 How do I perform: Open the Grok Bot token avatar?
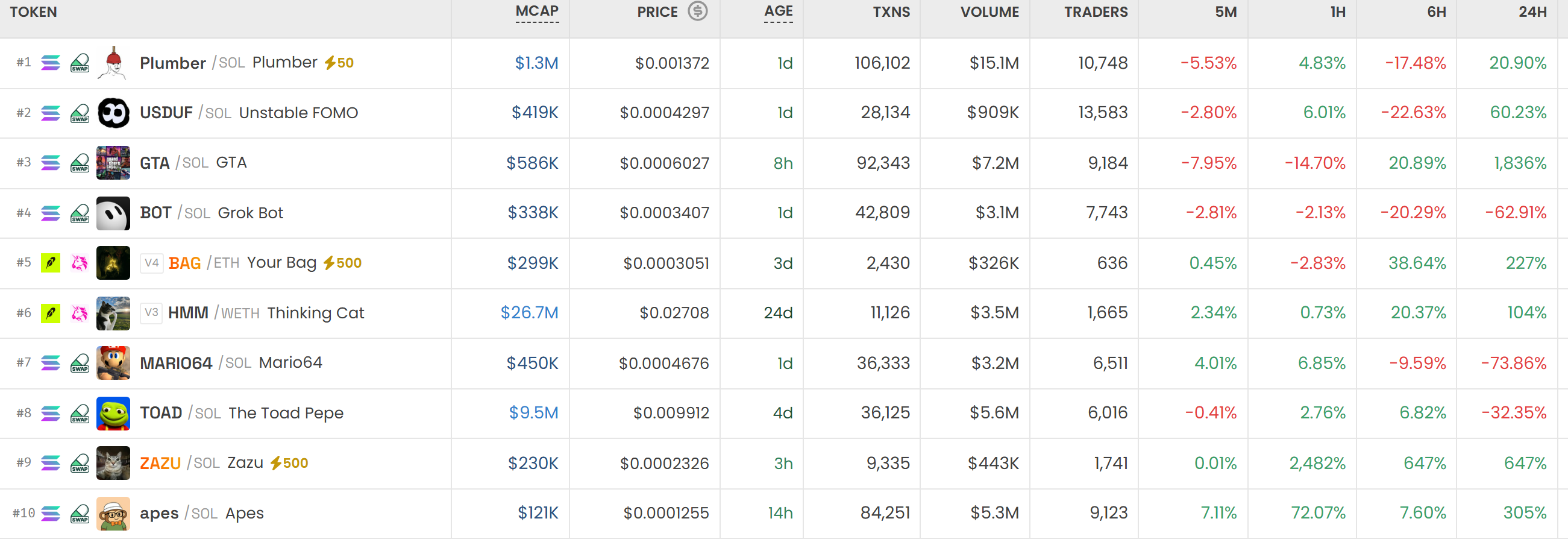point(113,213)
